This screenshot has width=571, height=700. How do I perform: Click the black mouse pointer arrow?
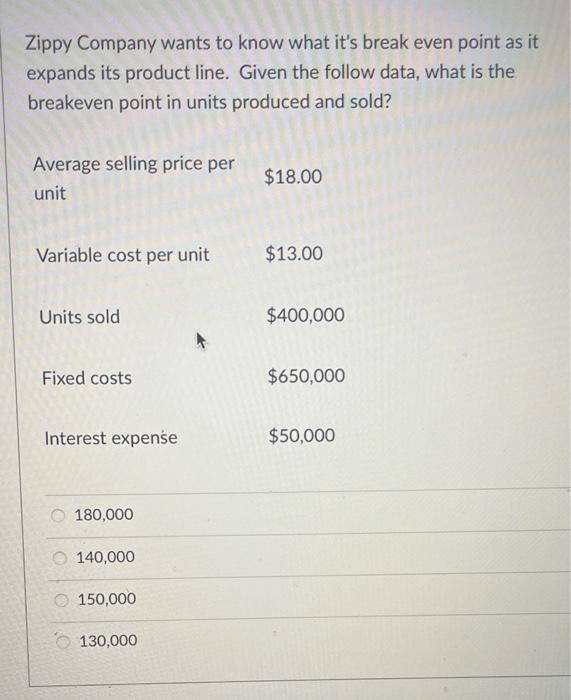point(201,341)
